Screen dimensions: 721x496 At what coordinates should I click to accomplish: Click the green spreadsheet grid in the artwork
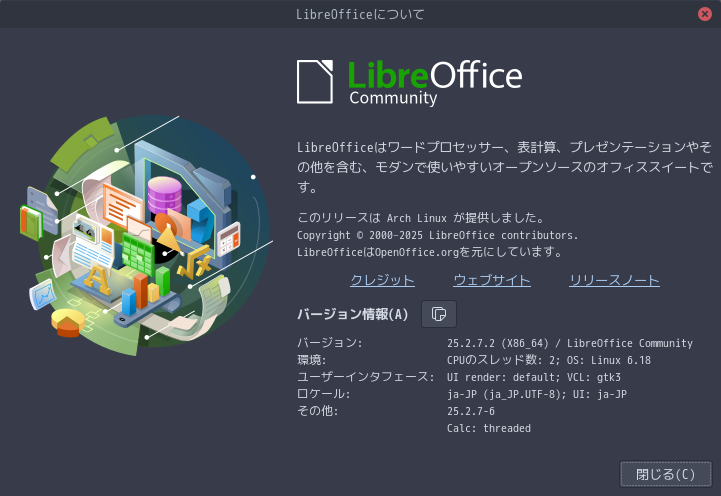tap(137, 254)
